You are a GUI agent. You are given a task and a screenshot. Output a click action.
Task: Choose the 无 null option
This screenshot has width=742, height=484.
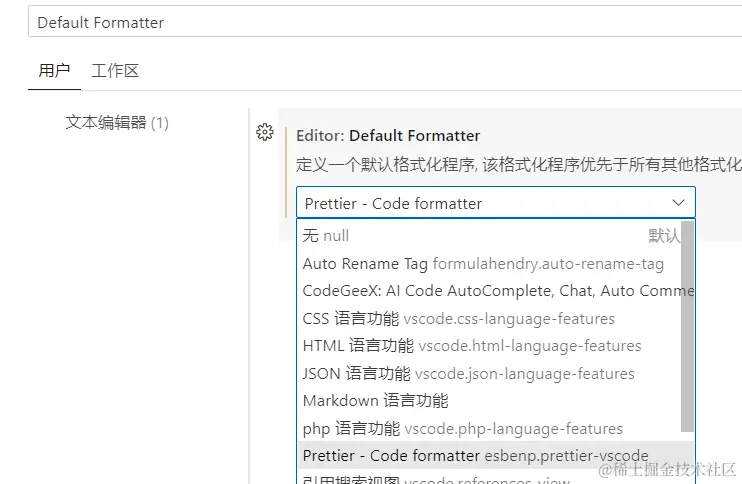[x=490, y=235]
